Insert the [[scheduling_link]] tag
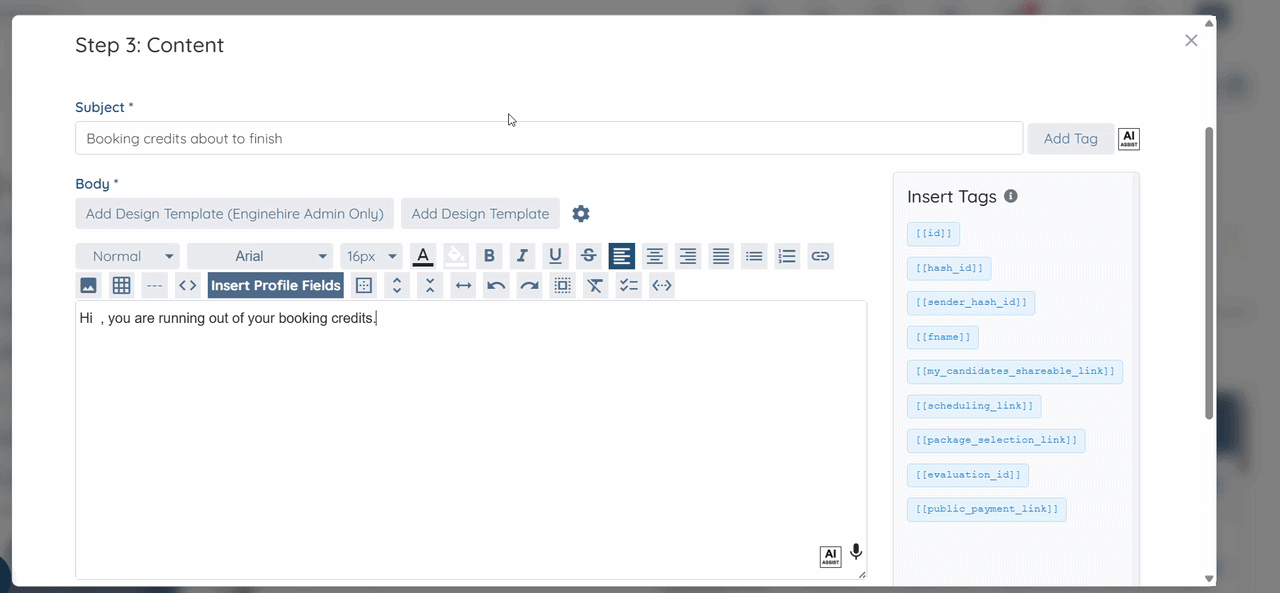The height and width of the screenshot is (593, 1280). coord(975,406)
